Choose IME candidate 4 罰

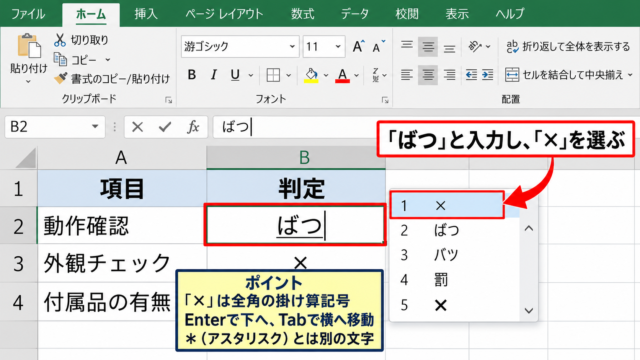455,280
